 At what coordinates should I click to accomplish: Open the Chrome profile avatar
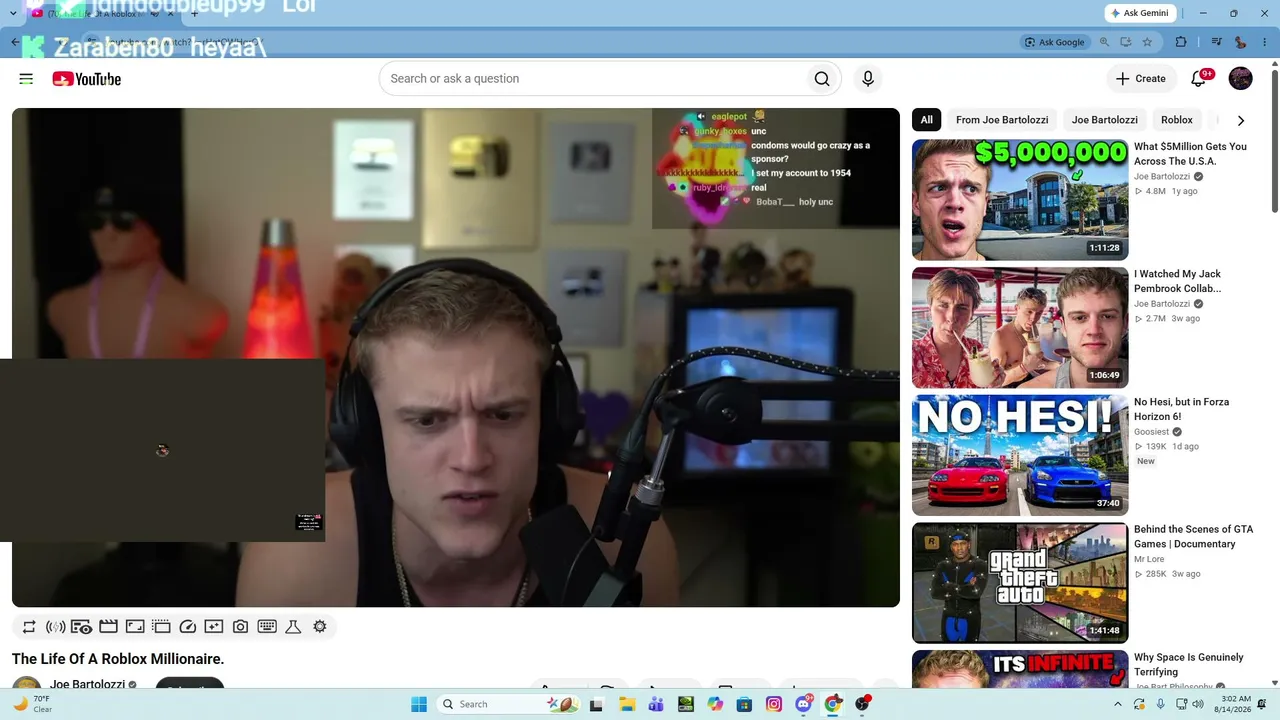pyautogui.click(x=1241, y=42)
